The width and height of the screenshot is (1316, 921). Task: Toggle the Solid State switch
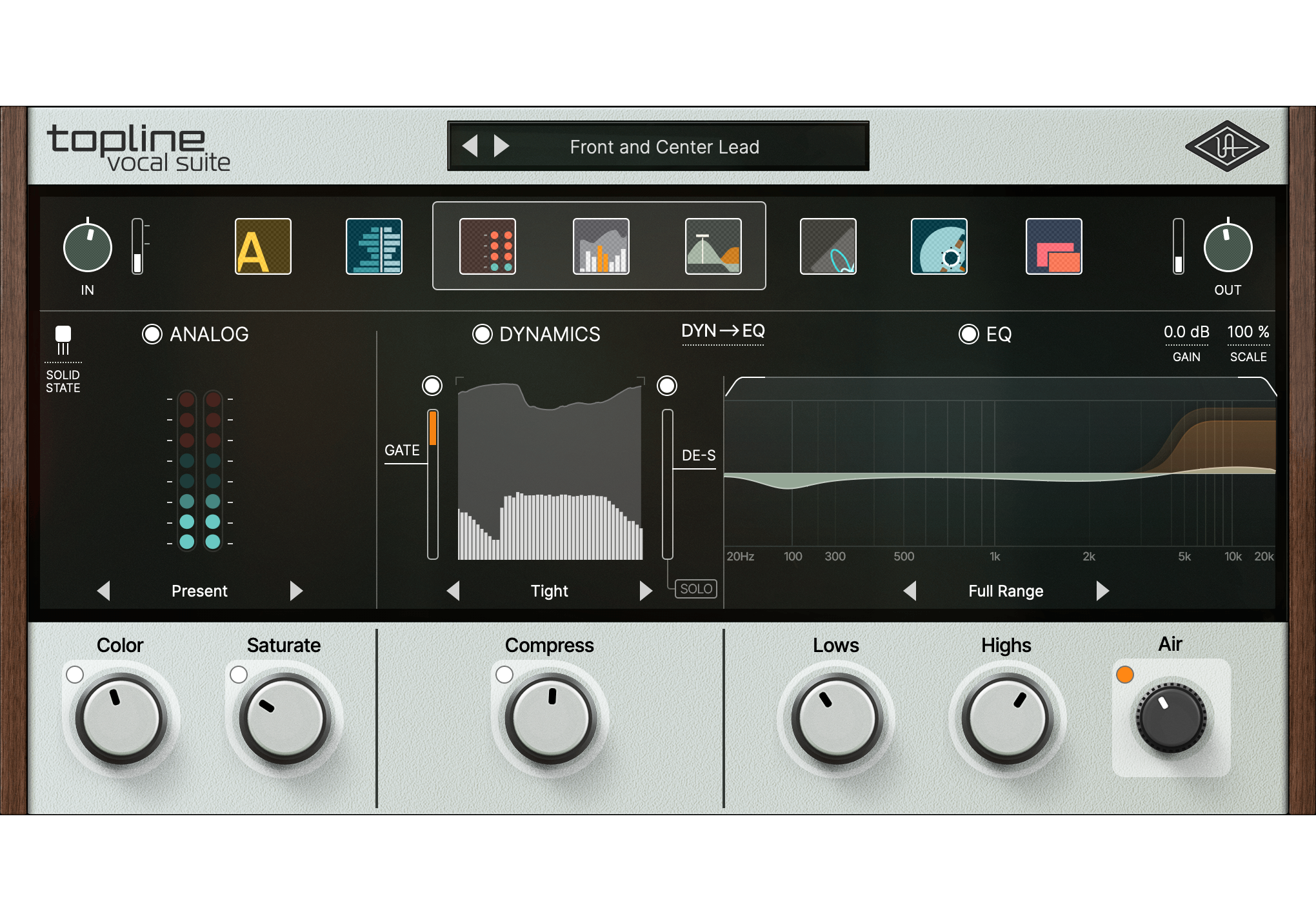point(63,340)
